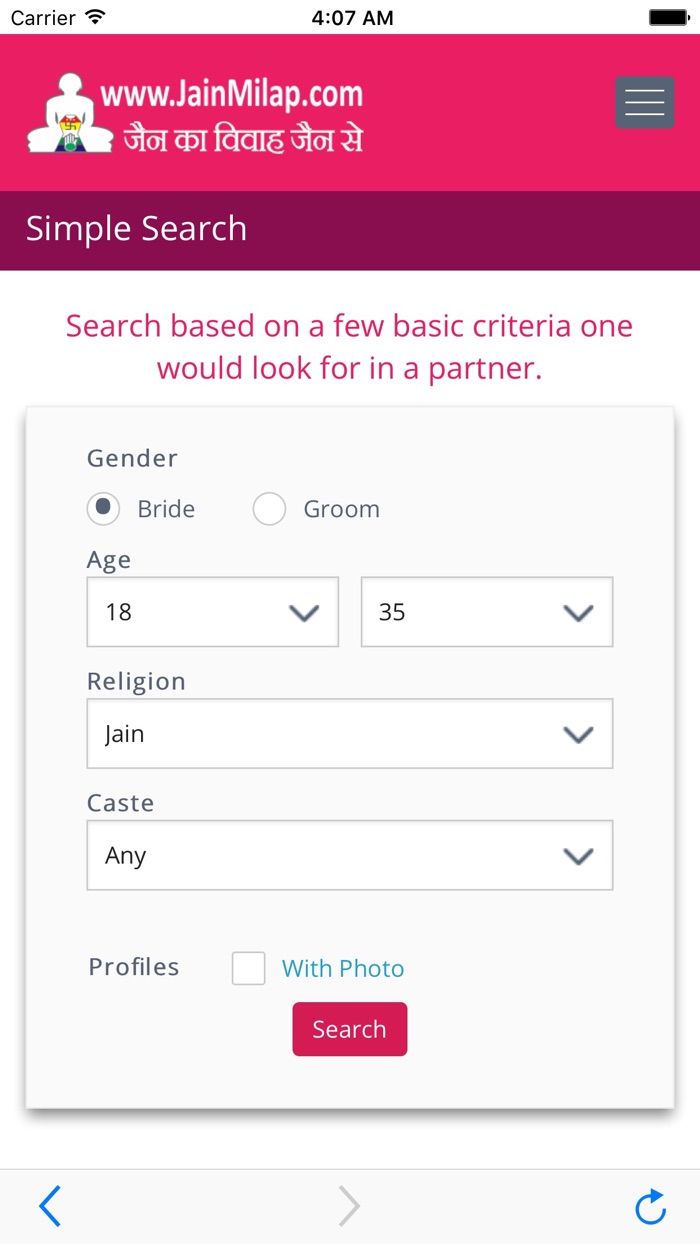Screen dimensions: 700x1244
Task: Open the maximum age dropdown showing 35
Action: pyautogui.click(x=486, y=611)
